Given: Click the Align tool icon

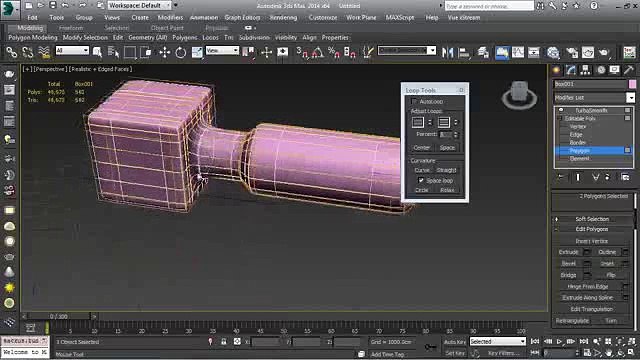Looking at the screenshot, I should (x=464, y=52).
